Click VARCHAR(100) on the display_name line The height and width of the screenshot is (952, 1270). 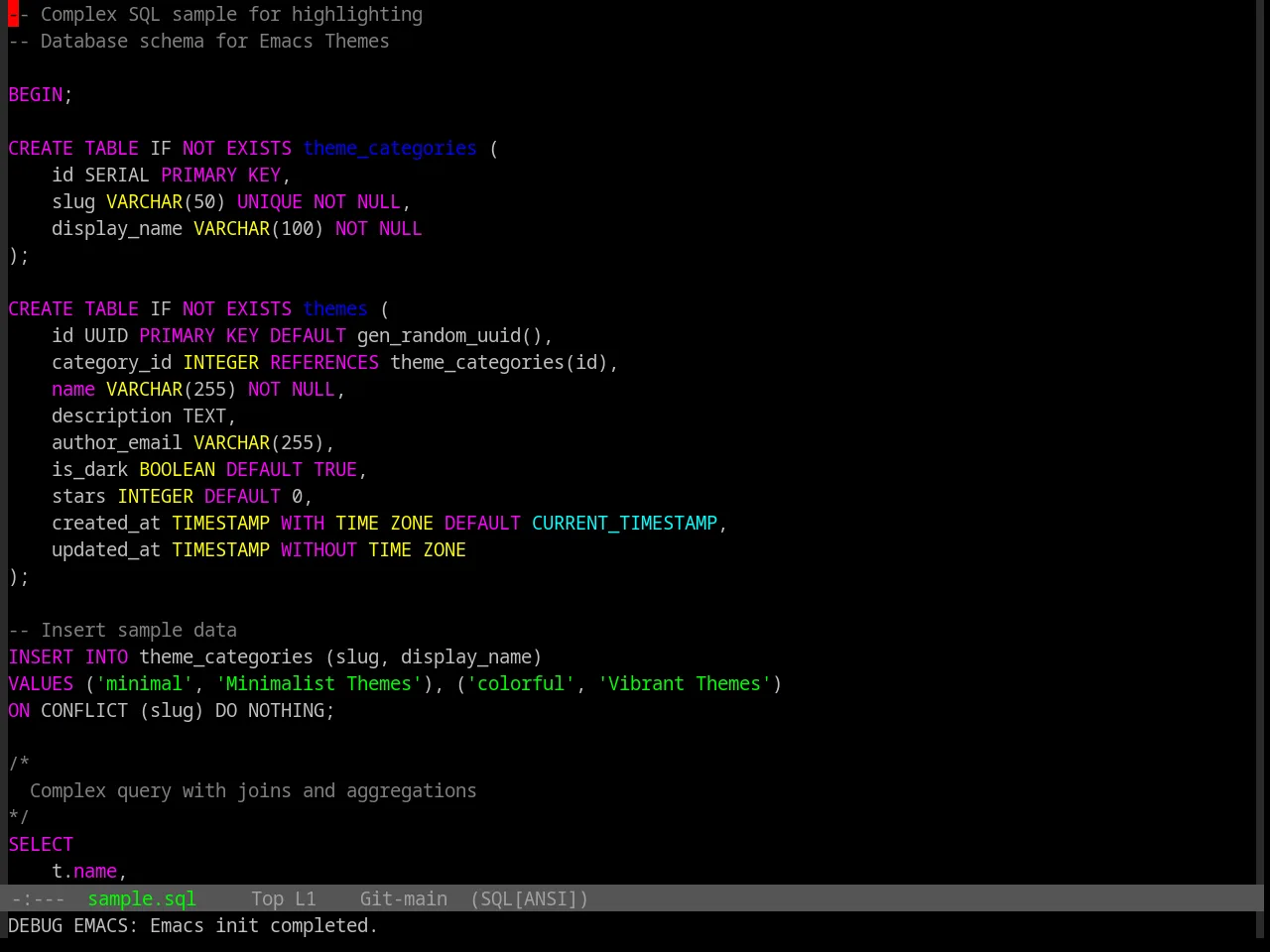[x=259, y=228]
